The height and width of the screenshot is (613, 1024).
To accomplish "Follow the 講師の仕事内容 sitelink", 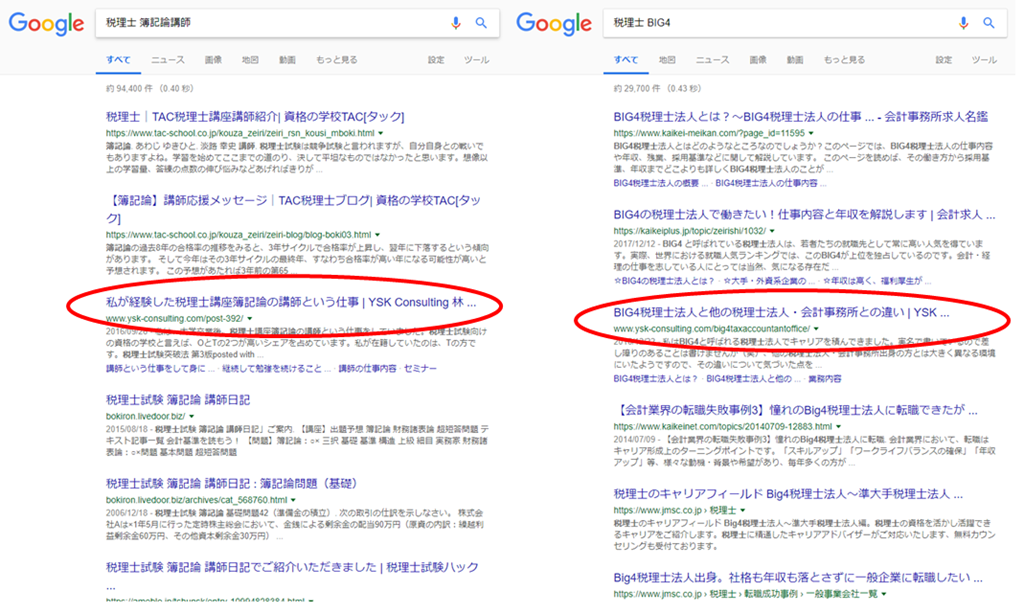I will [x=367, y=369].
